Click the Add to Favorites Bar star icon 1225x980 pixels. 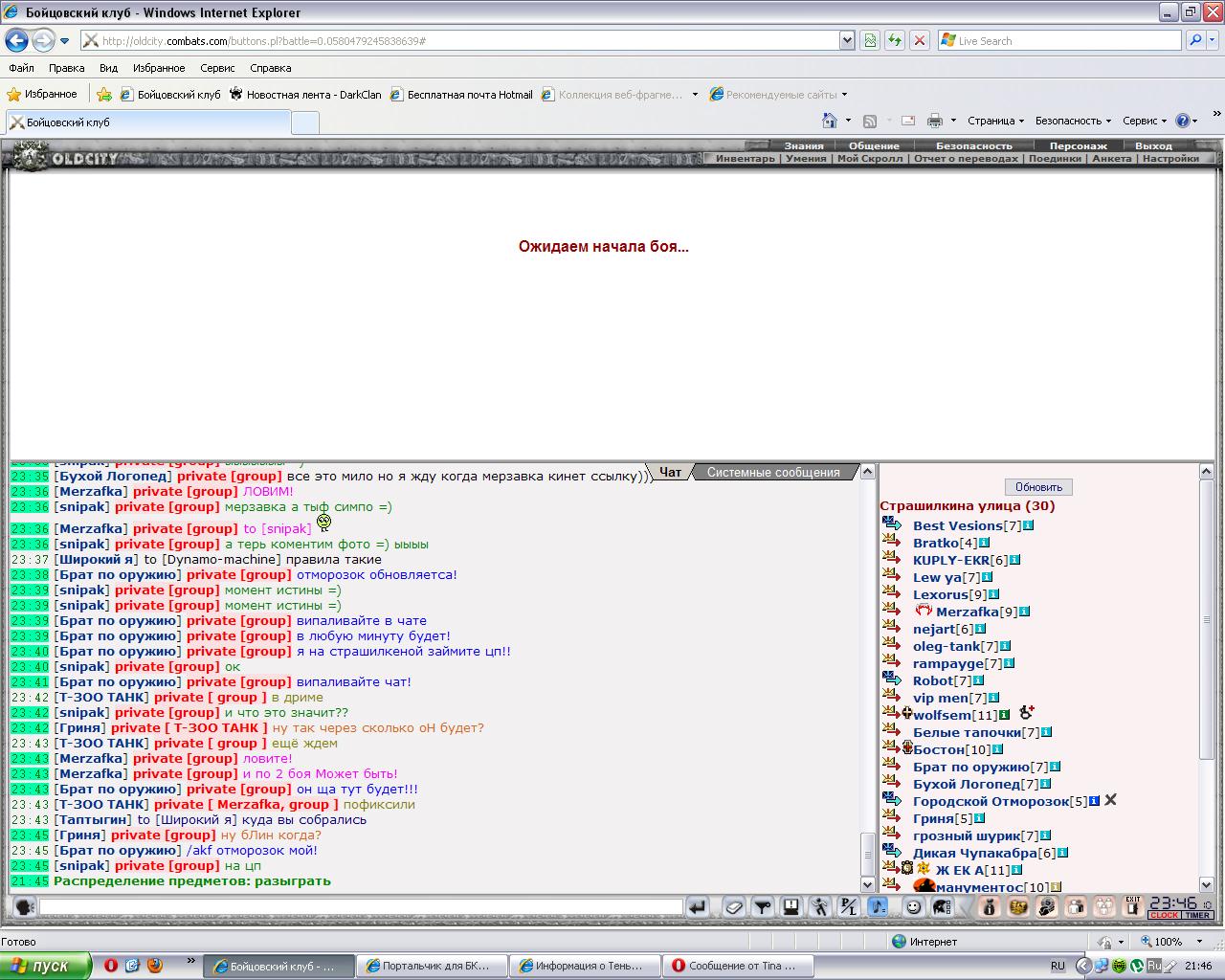click(104, 94)
